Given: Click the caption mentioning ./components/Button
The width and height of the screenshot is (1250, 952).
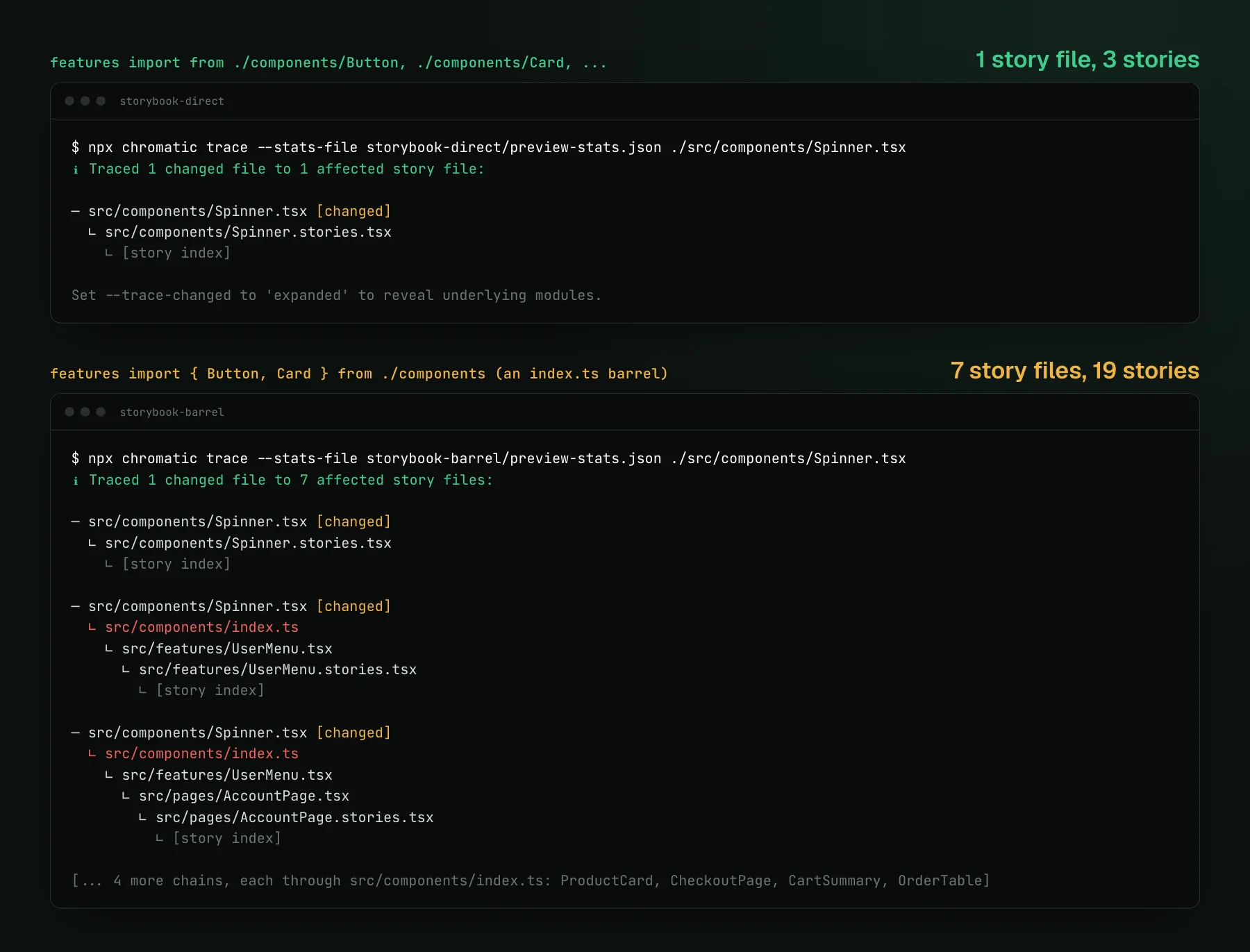Looking at the screenshot, I should pos(328,63).
